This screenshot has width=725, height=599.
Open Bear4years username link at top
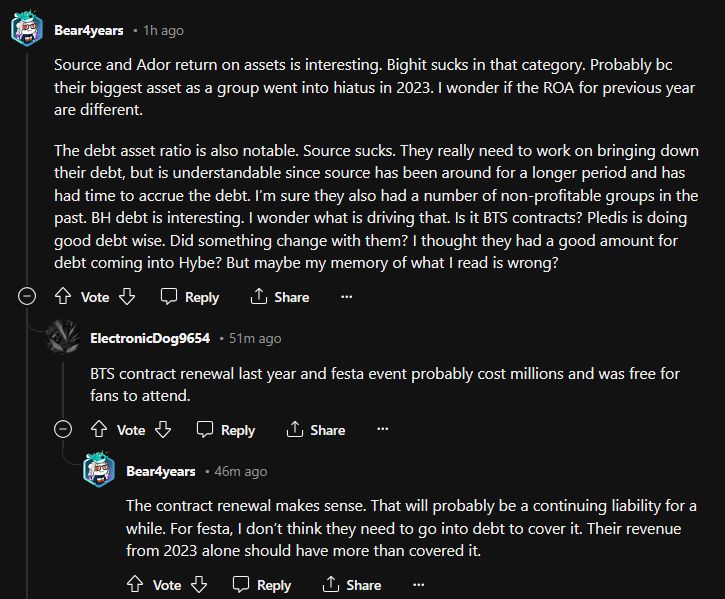point(89,31)
